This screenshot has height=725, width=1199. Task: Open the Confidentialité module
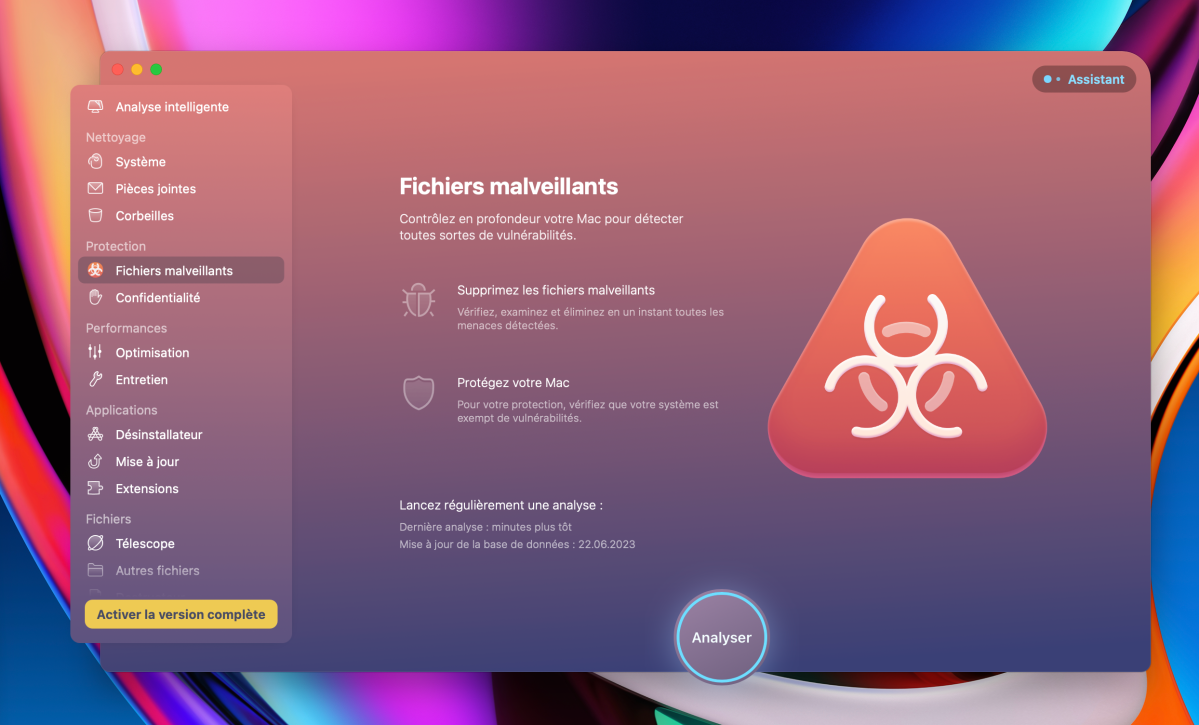181,297
